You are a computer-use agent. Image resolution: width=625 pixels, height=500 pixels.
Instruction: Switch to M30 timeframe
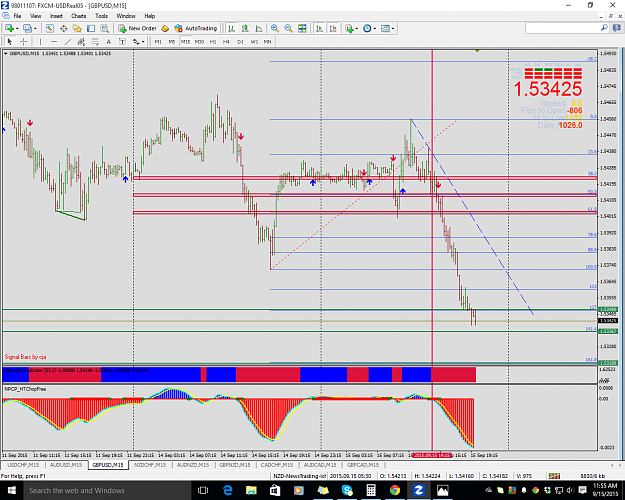[x=199, y=41]
